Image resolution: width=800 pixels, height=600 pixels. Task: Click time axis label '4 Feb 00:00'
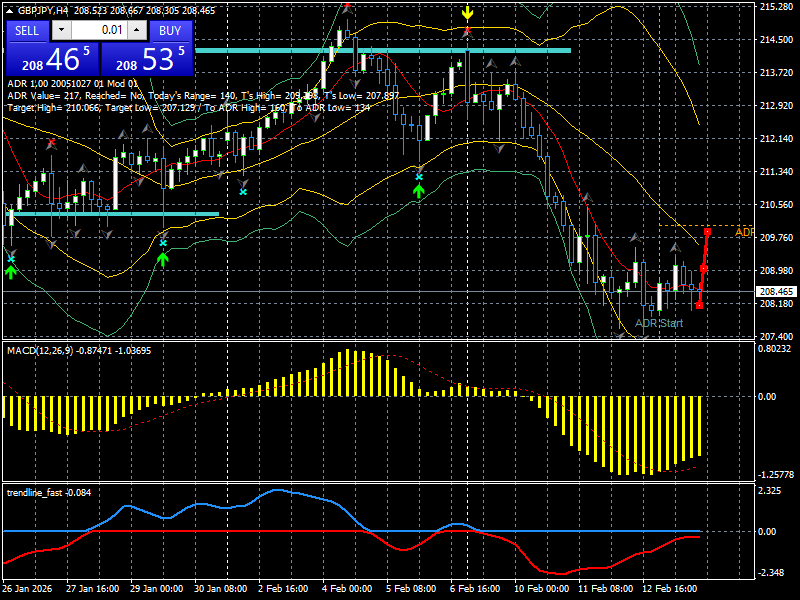coord(347,588)
